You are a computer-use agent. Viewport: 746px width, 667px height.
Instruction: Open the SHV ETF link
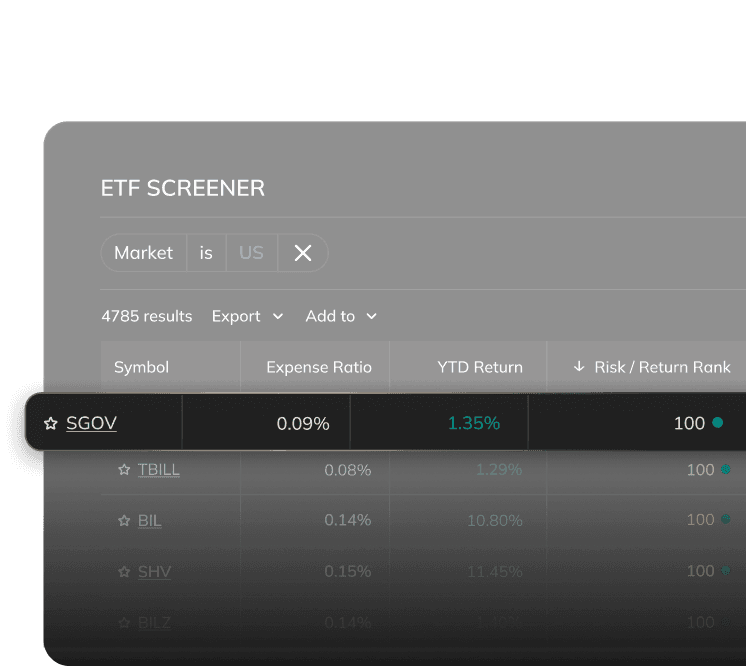click(154, 571)
